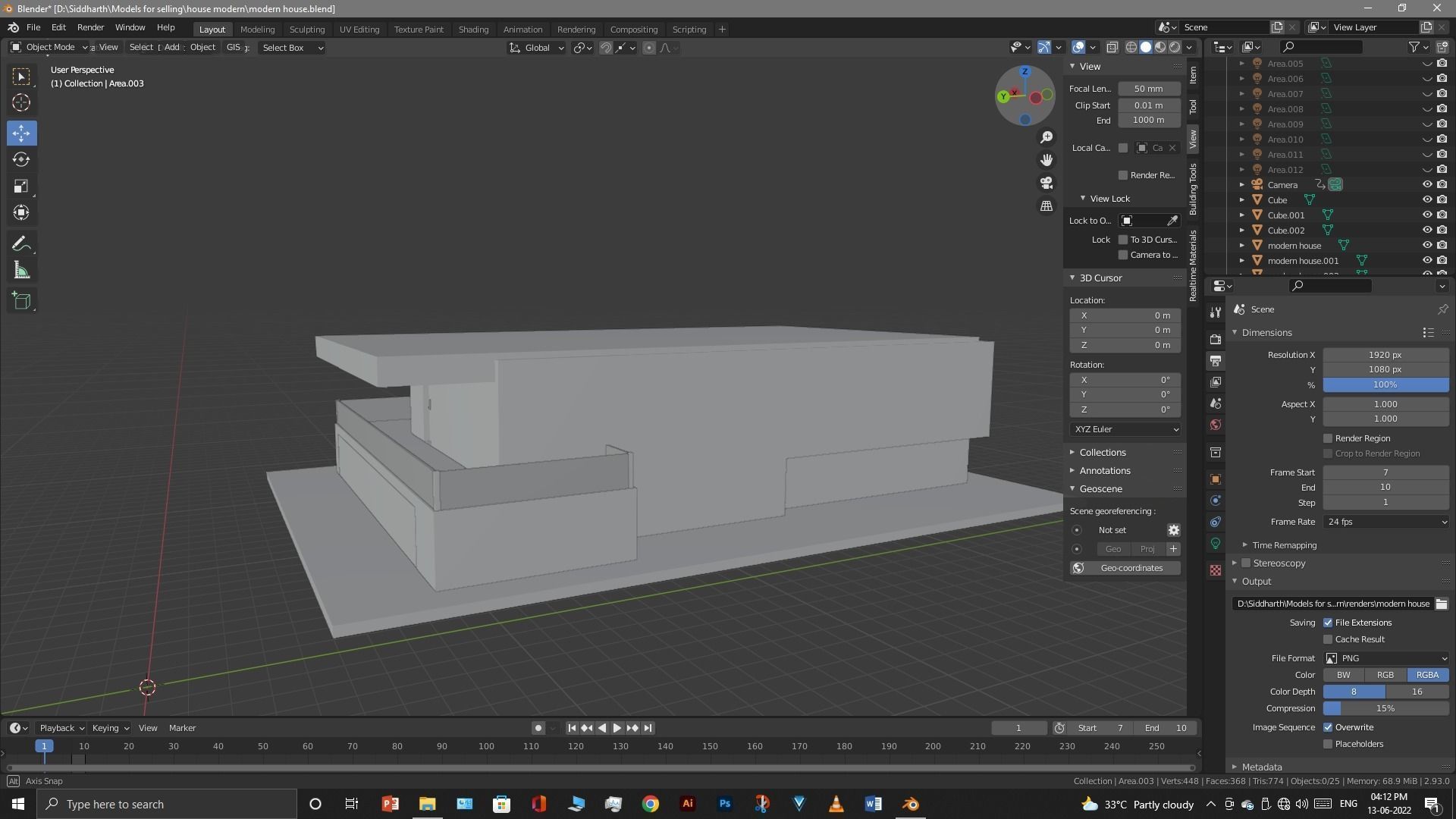Adjust the Compression 15% slider
This screenshot has width=1456, height=819.
tap(1386, 708)
